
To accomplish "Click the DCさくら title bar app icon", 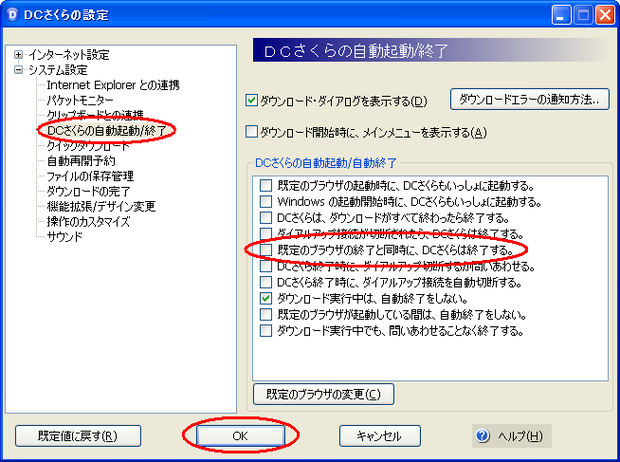I will pyautogui.click(x=13, y=15).
